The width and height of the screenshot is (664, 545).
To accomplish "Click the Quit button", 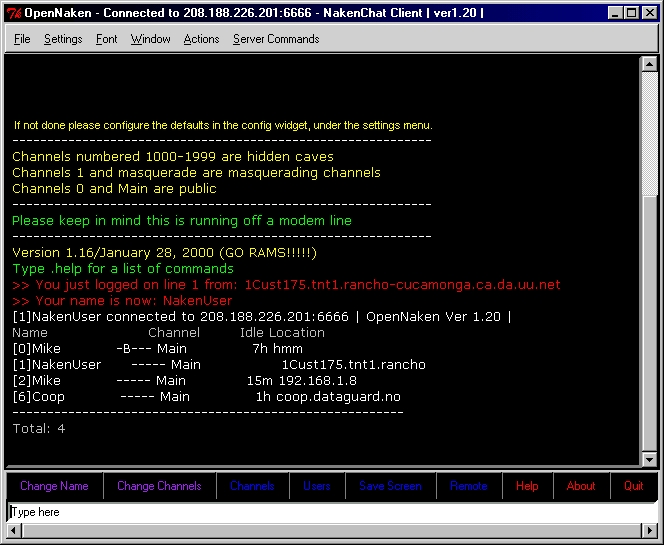I will click(x=634, y=486).
